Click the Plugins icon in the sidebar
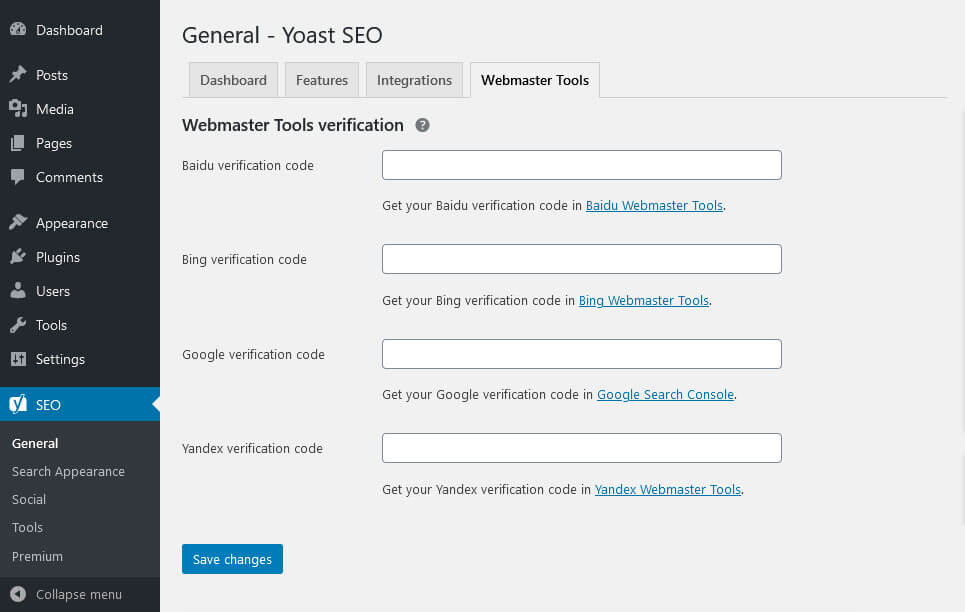965x612 pixels. (x=18, y=257)
